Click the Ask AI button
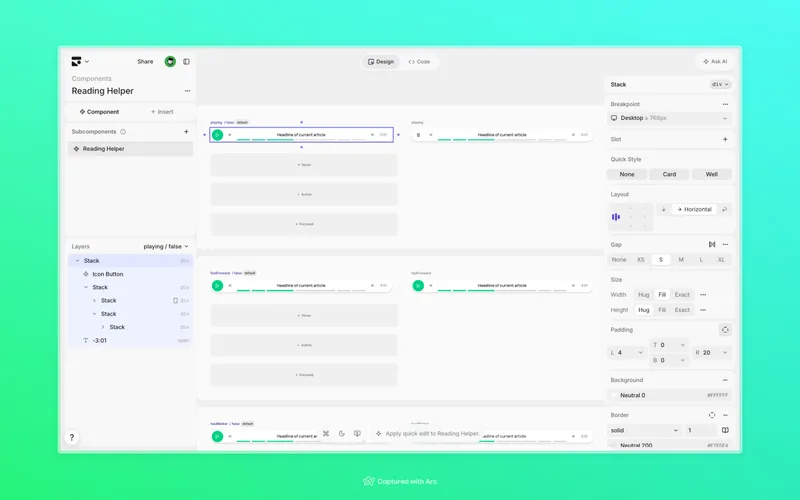 [715, 61]
